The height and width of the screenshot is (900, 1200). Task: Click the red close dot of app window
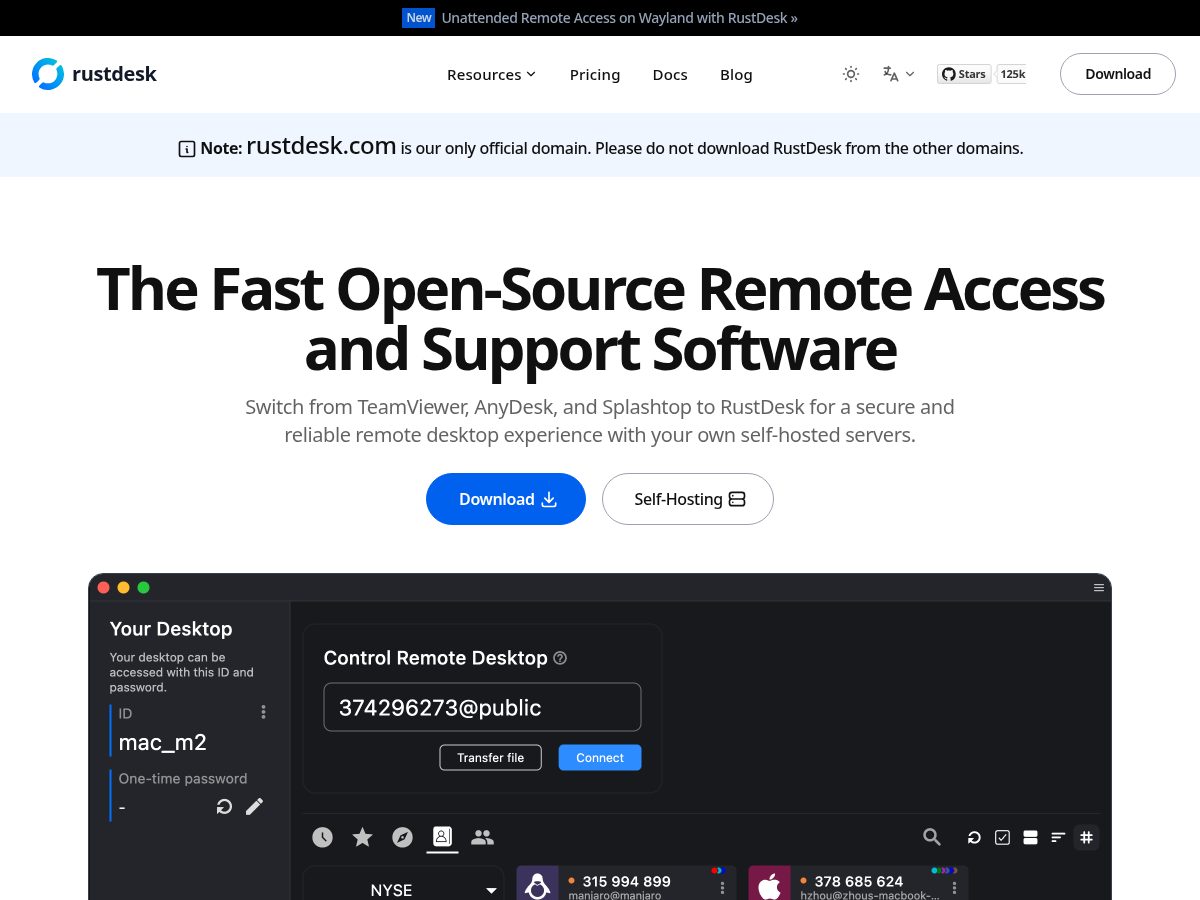[103, 588]
